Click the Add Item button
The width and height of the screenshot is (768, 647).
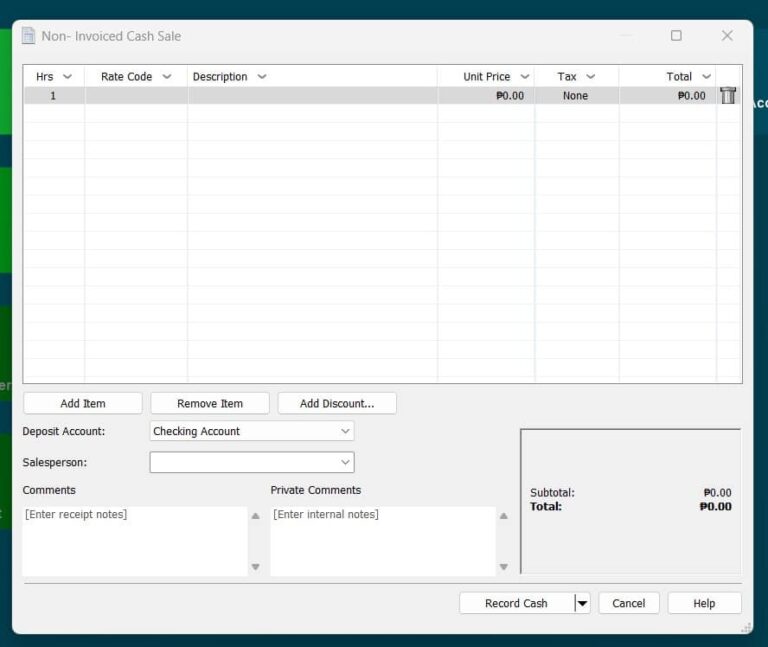coord(83,404)
